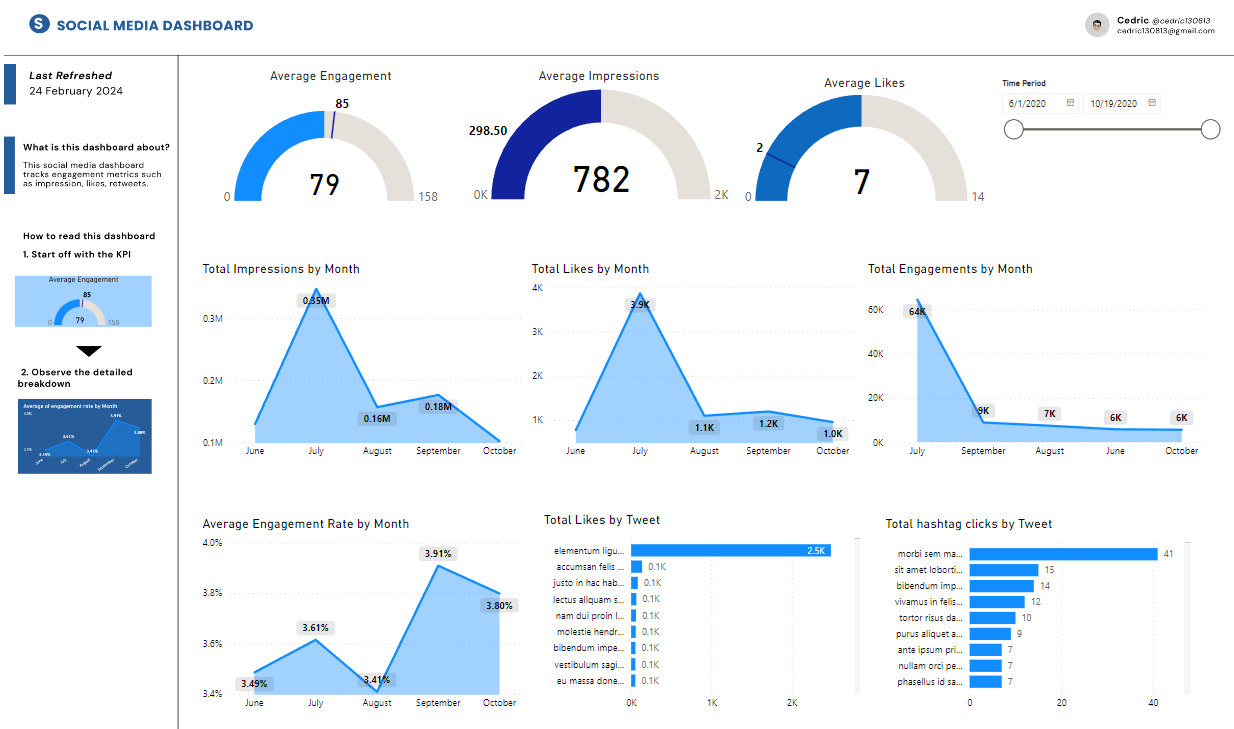This screenshot has height=729, width=1234.
Task: Click the left Time Period slider handle
Action: pyautogui.click(x=1013, y=129)
